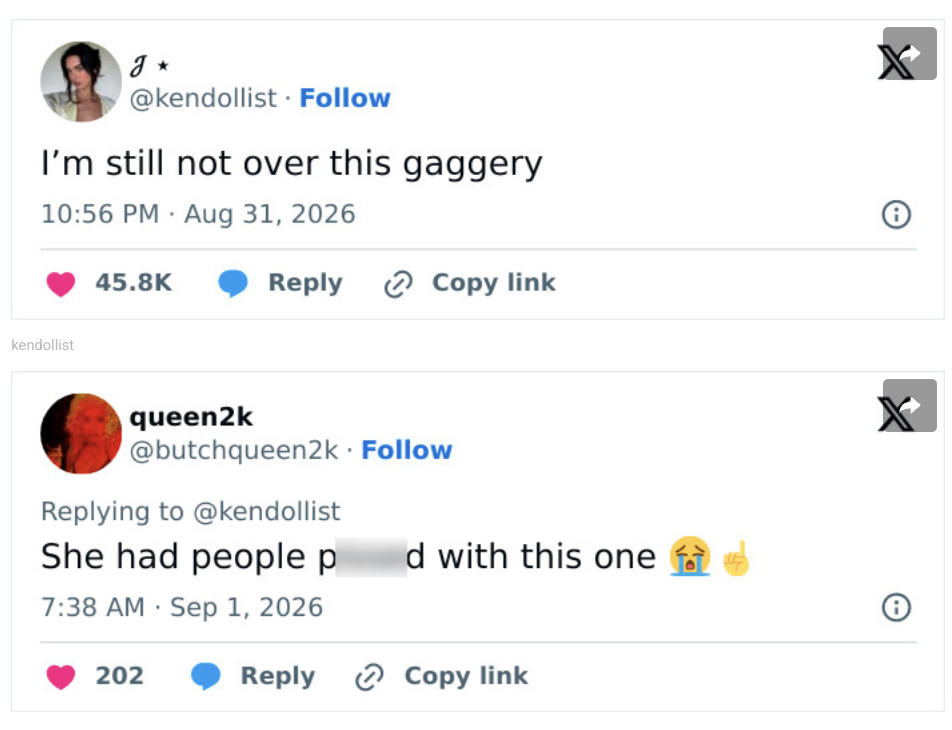The width and height of the screenshot is (952, 730).
Task: Open X logo on queen2k reply
Action: pos(895,415)
